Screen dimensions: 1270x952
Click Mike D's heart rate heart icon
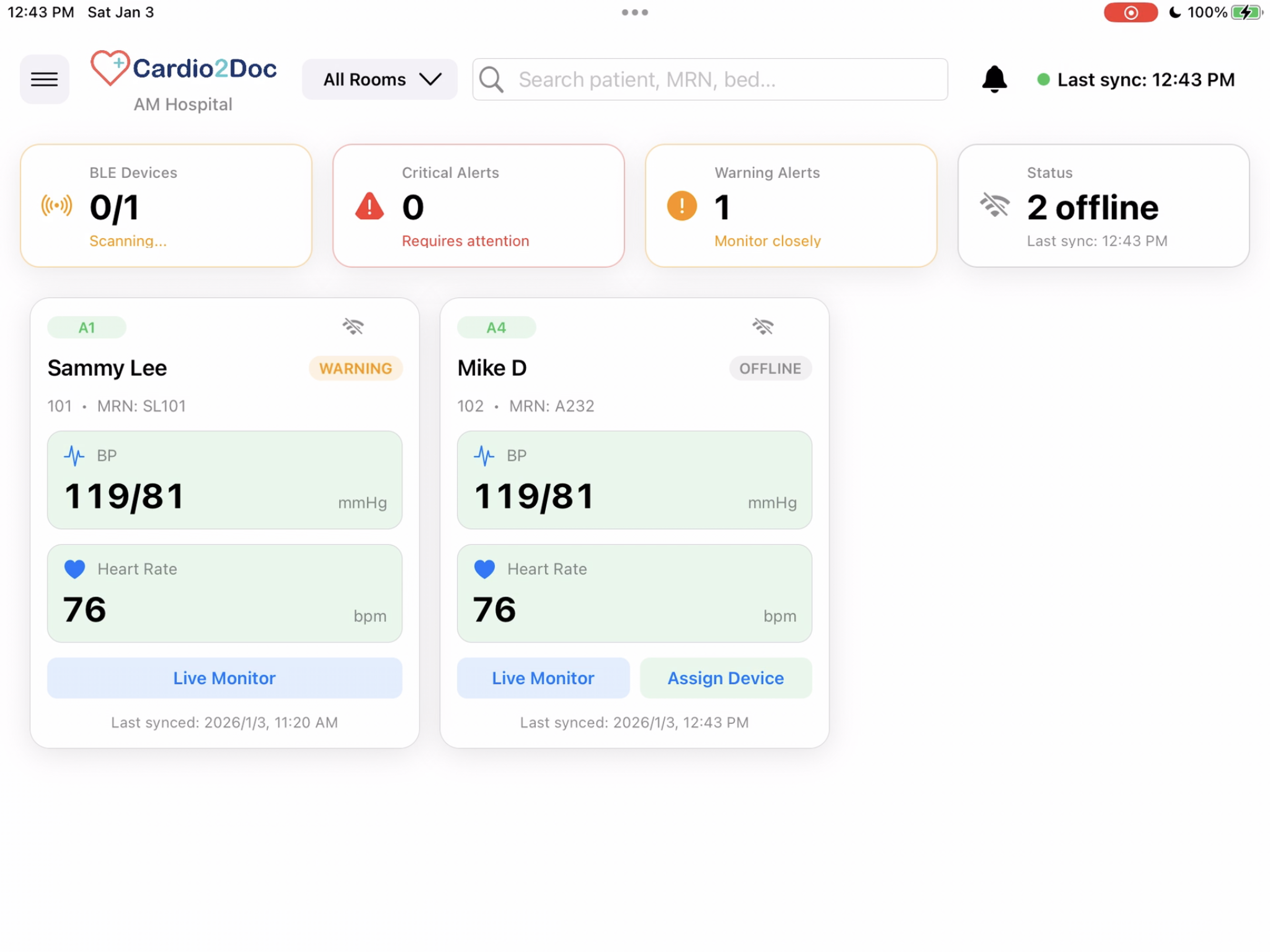tap(484, 568)
